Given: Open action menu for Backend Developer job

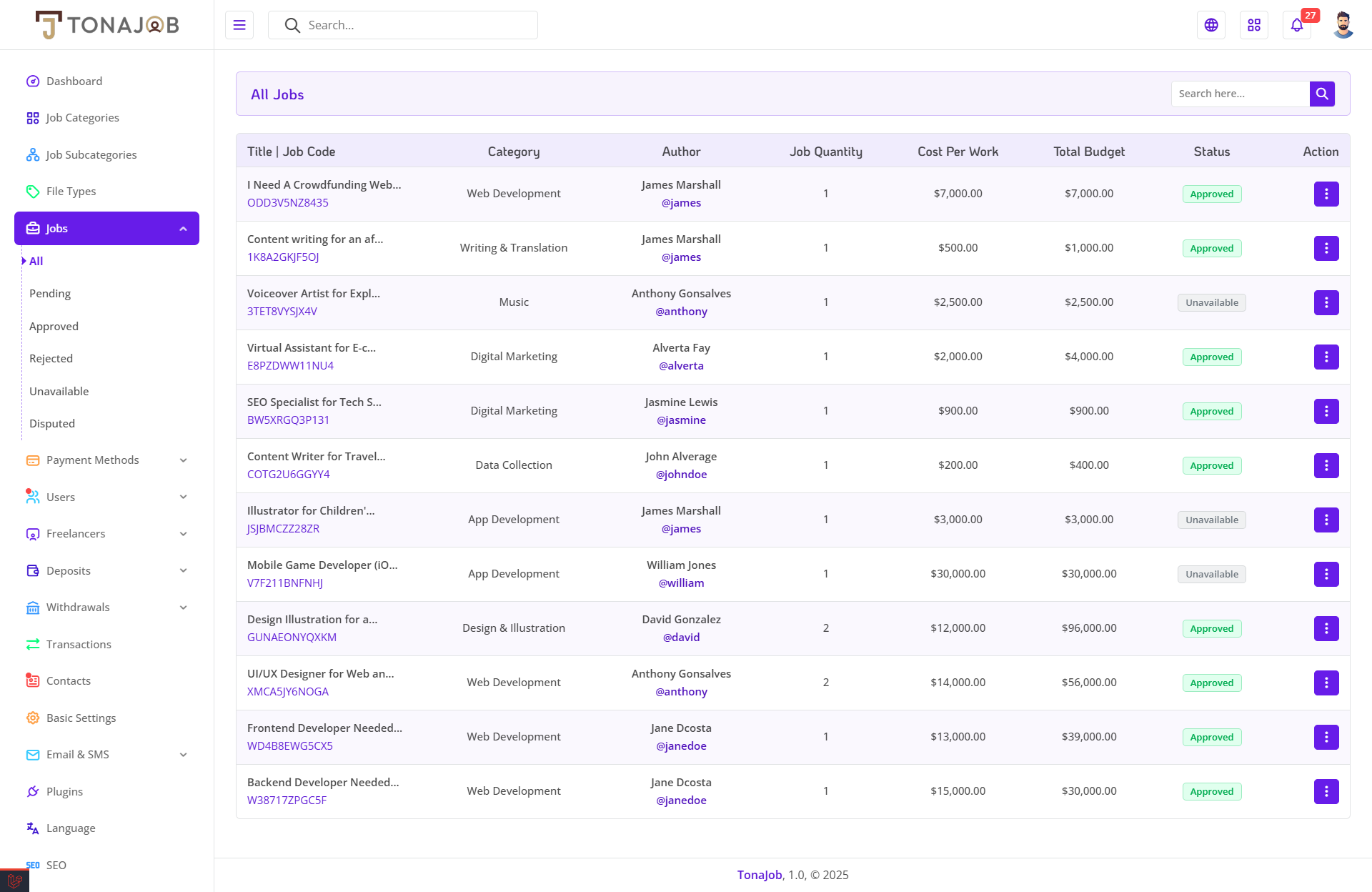Looking at the screenshot, I should [1326, 791].
